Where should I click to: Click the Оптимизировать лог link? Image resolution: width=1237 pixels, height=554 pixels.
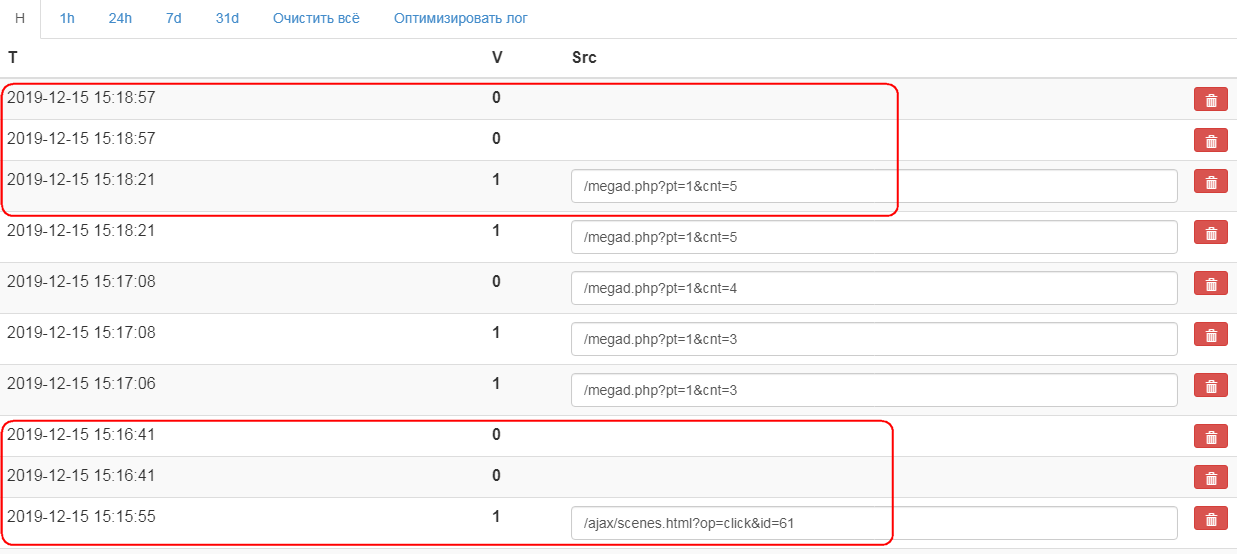point(460,19)
